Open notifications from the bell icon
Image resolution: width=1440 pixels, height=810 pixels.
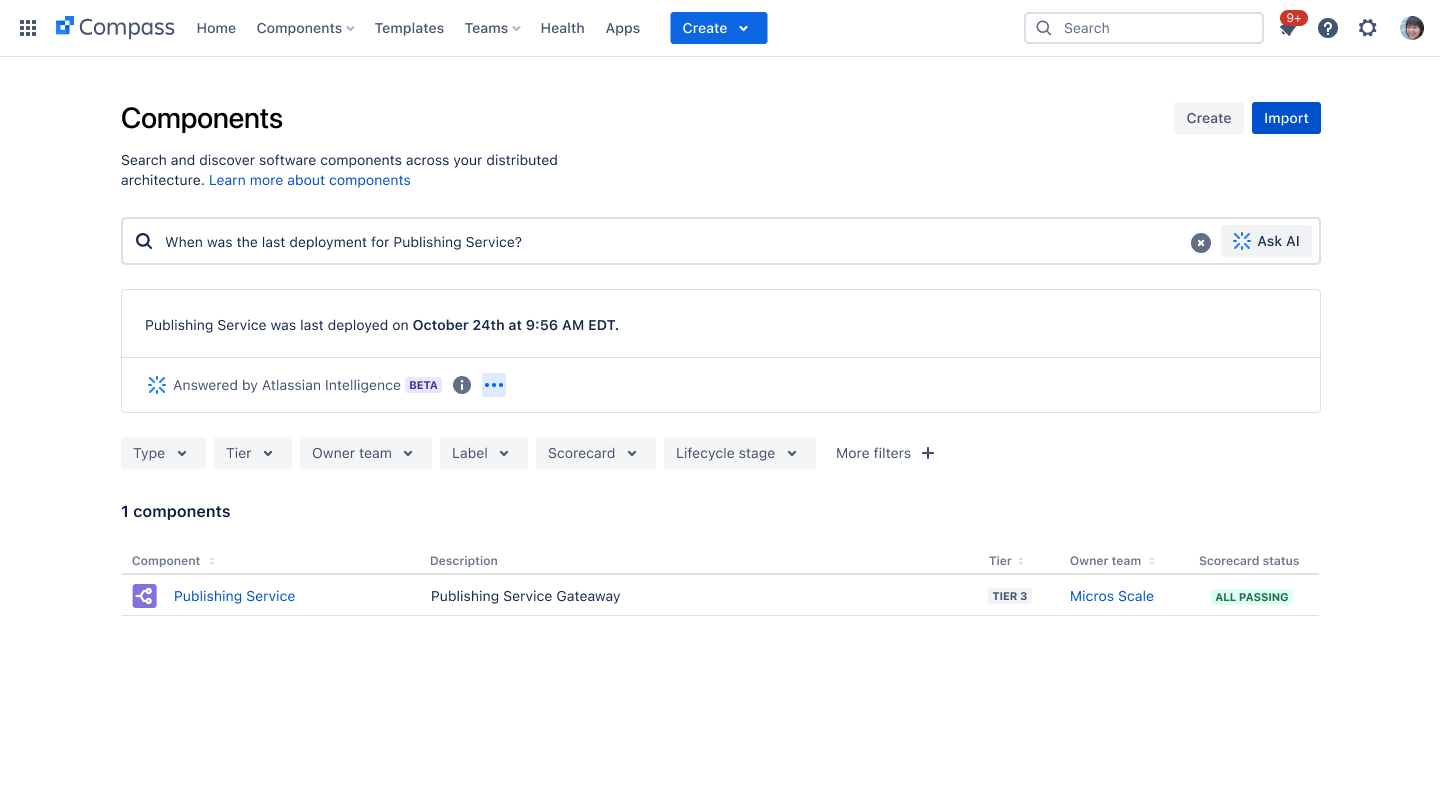(x=1288, y=28)
